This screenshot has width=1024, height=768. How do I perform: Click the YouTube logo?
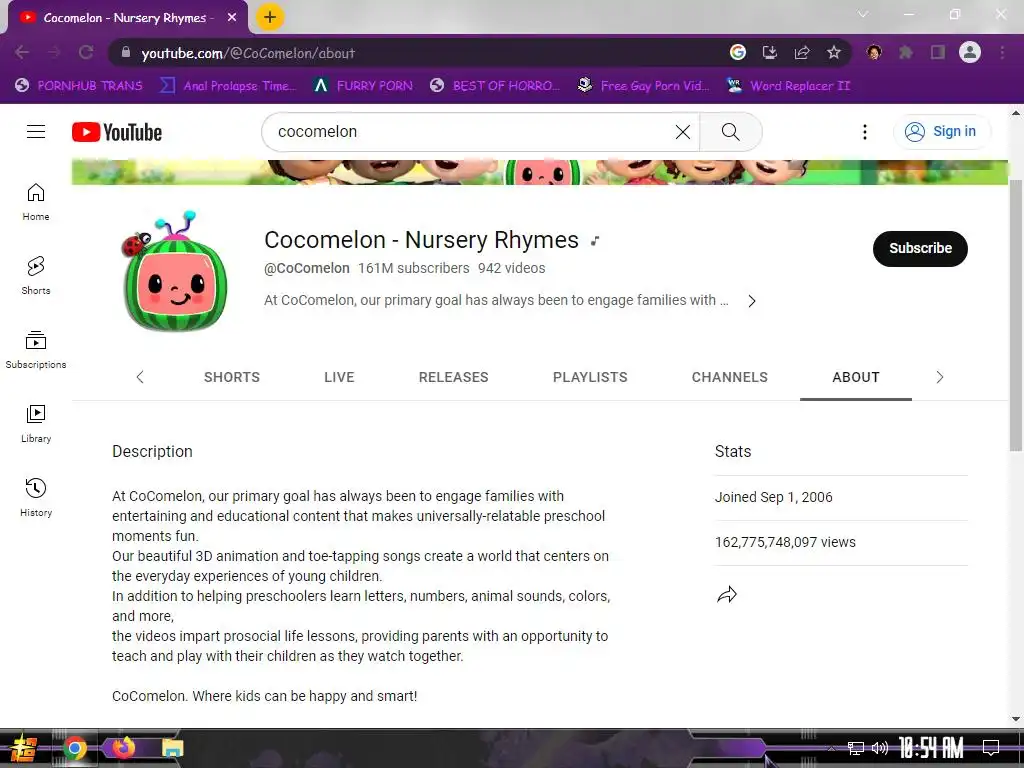pyautogui.click(x=117, y=132)
